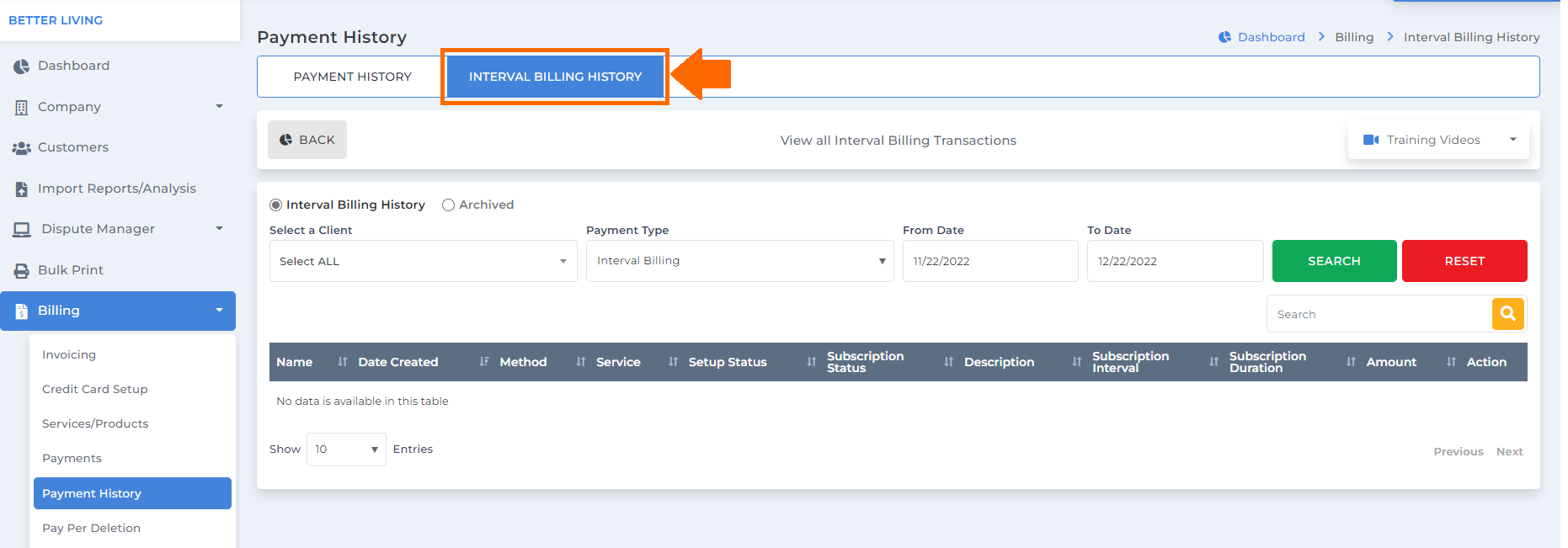Viewport: 1568px width, 548px height.
Task: Click the Dispute Manager laptop icon
Action: [22, 230]
